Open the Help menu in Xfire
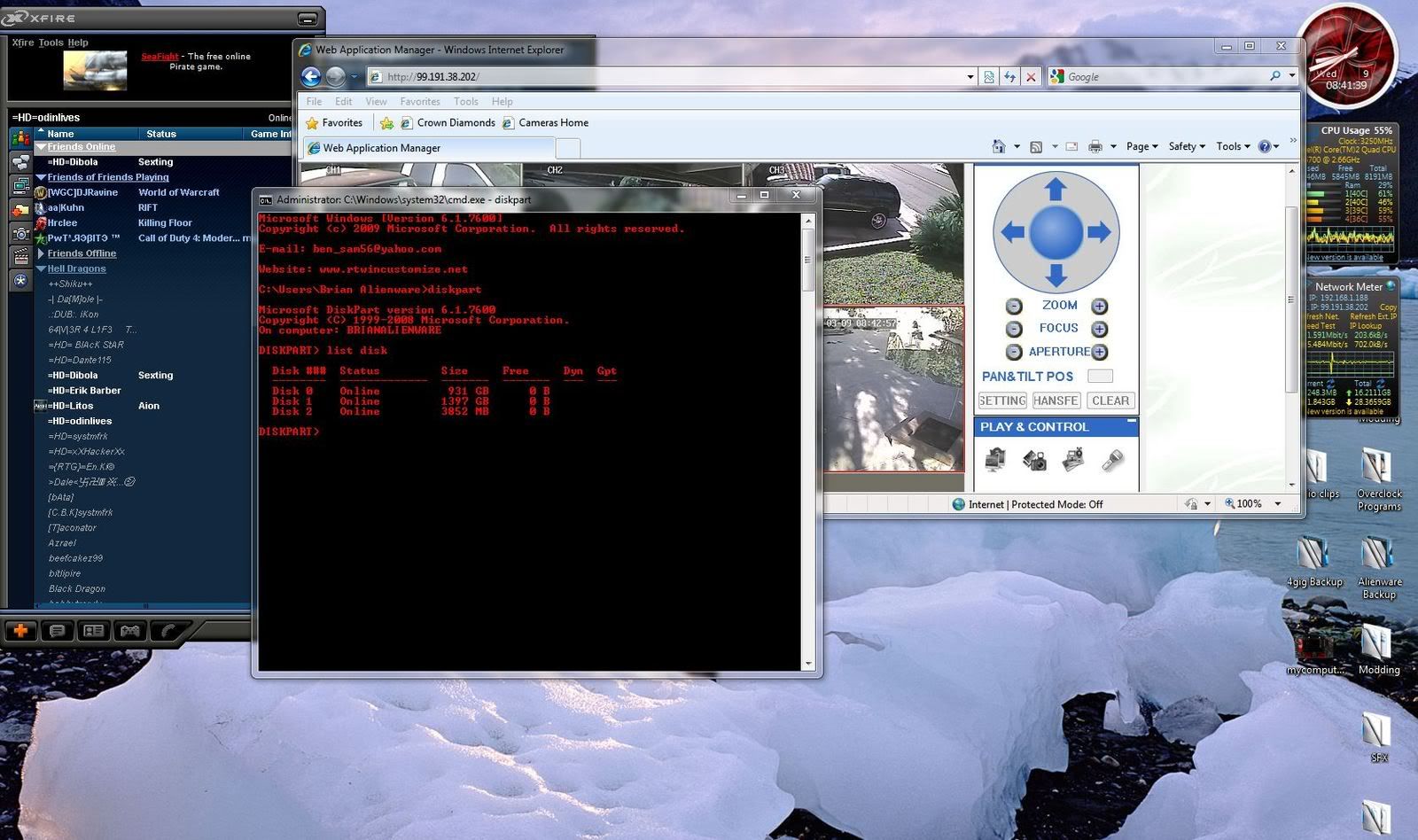The width and height of the screenshot is (1418, 840). click(78, 43)
